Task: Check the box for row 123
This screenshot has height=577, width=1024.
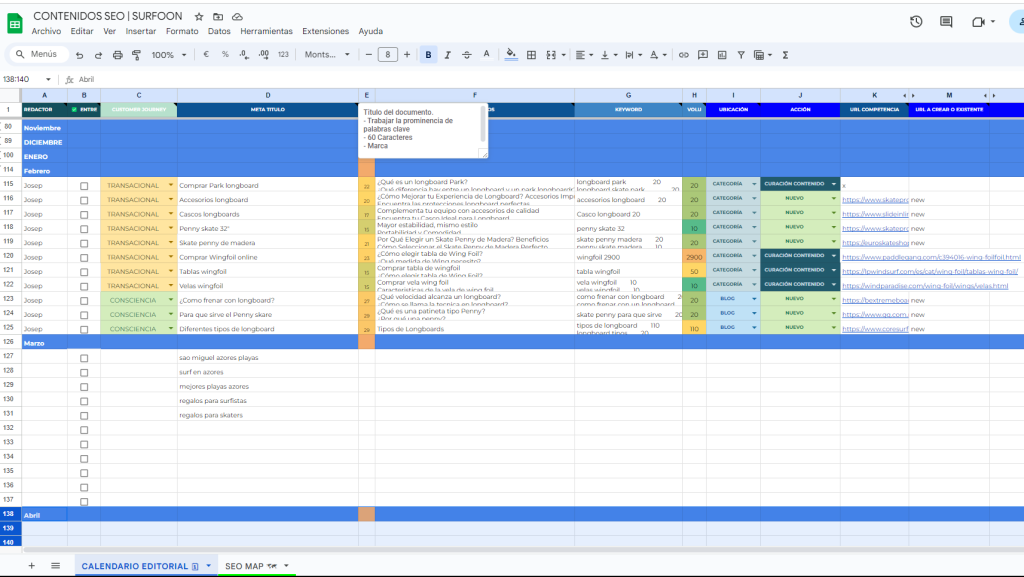Action: click(84, 300)
